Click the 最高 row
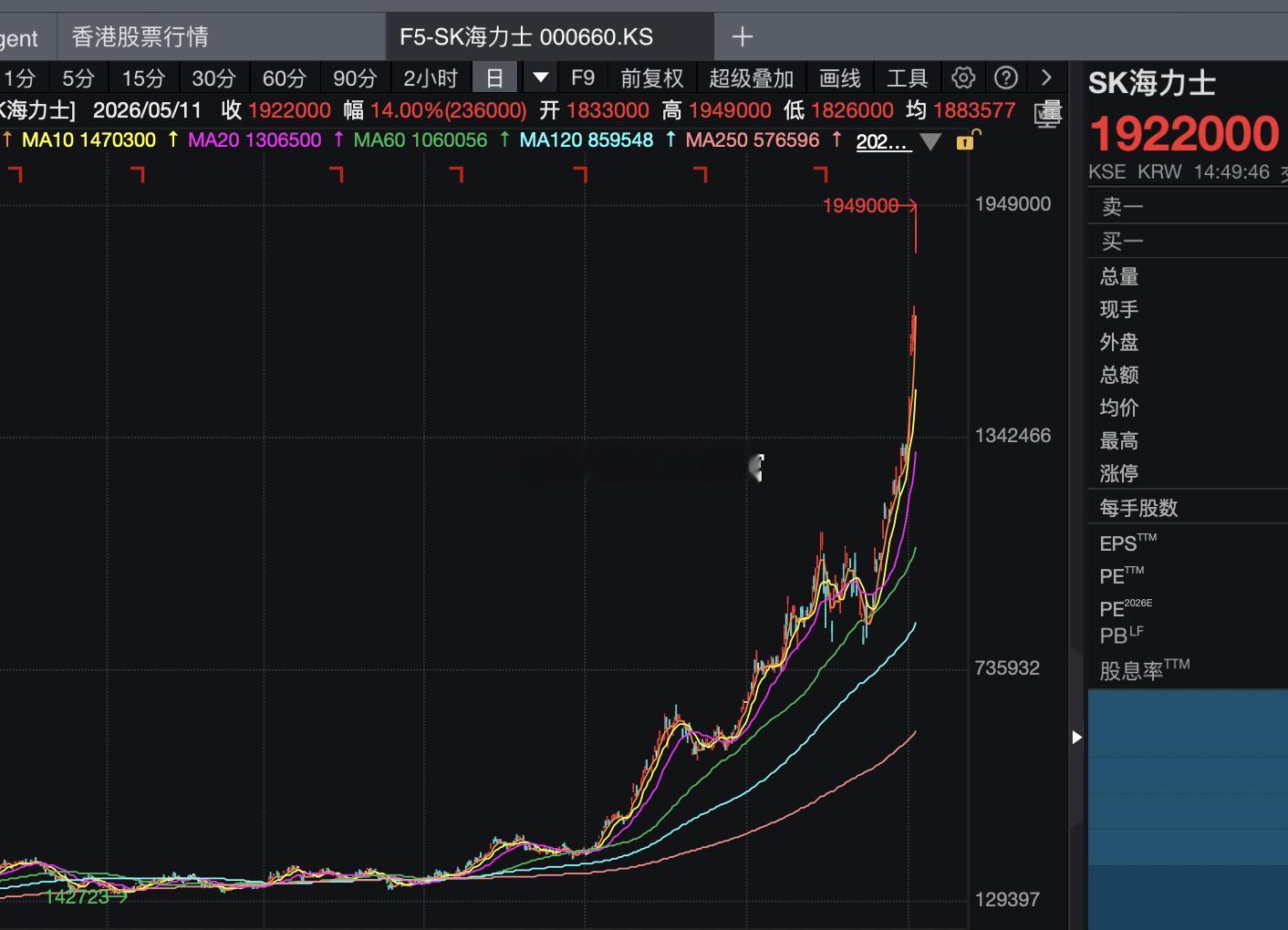This screenshot has width=1288, height=930. (x=1188, y=440)
